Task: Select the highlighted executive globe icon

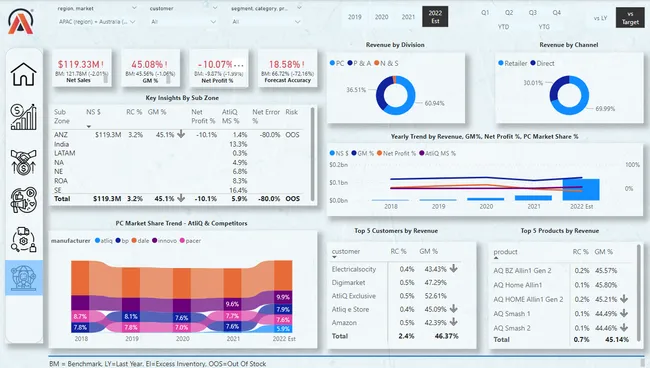Action: (24, 277)
